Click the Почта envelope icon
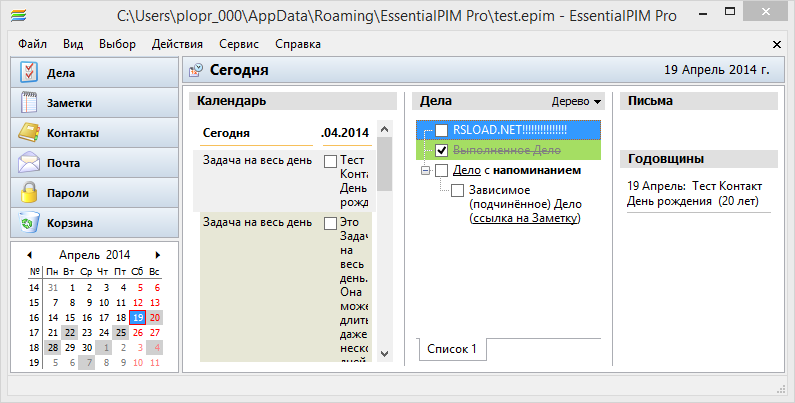The width and height of the screenshot is (795, 403). (29, 163)
